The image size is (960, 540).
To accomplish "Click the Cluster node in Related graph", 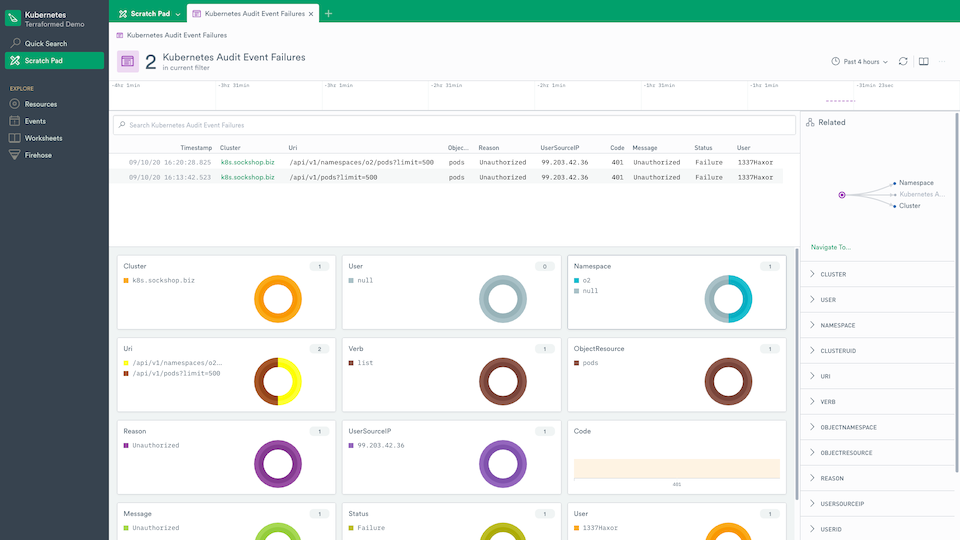I will (x=907, y=206).
